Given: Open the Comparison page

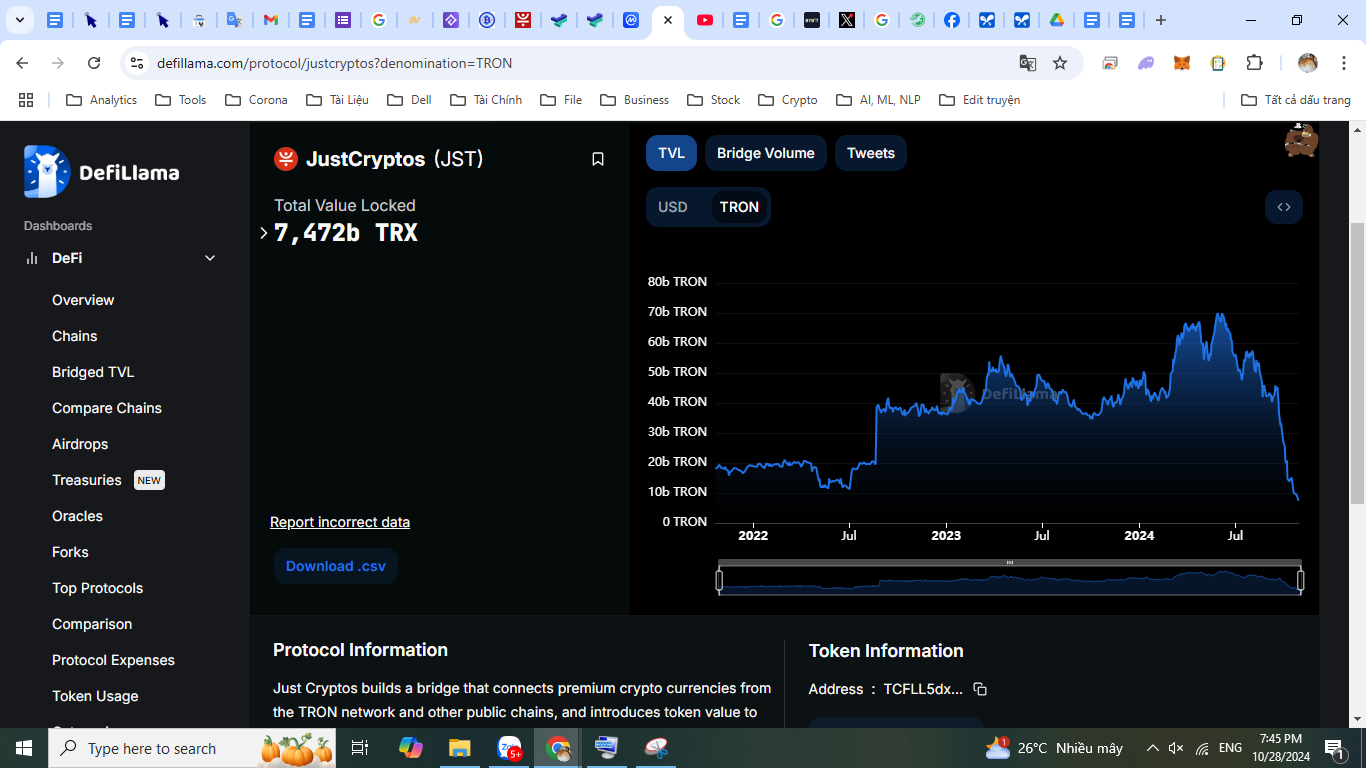Looking at the screenshot, I should [x=92, y=624].
